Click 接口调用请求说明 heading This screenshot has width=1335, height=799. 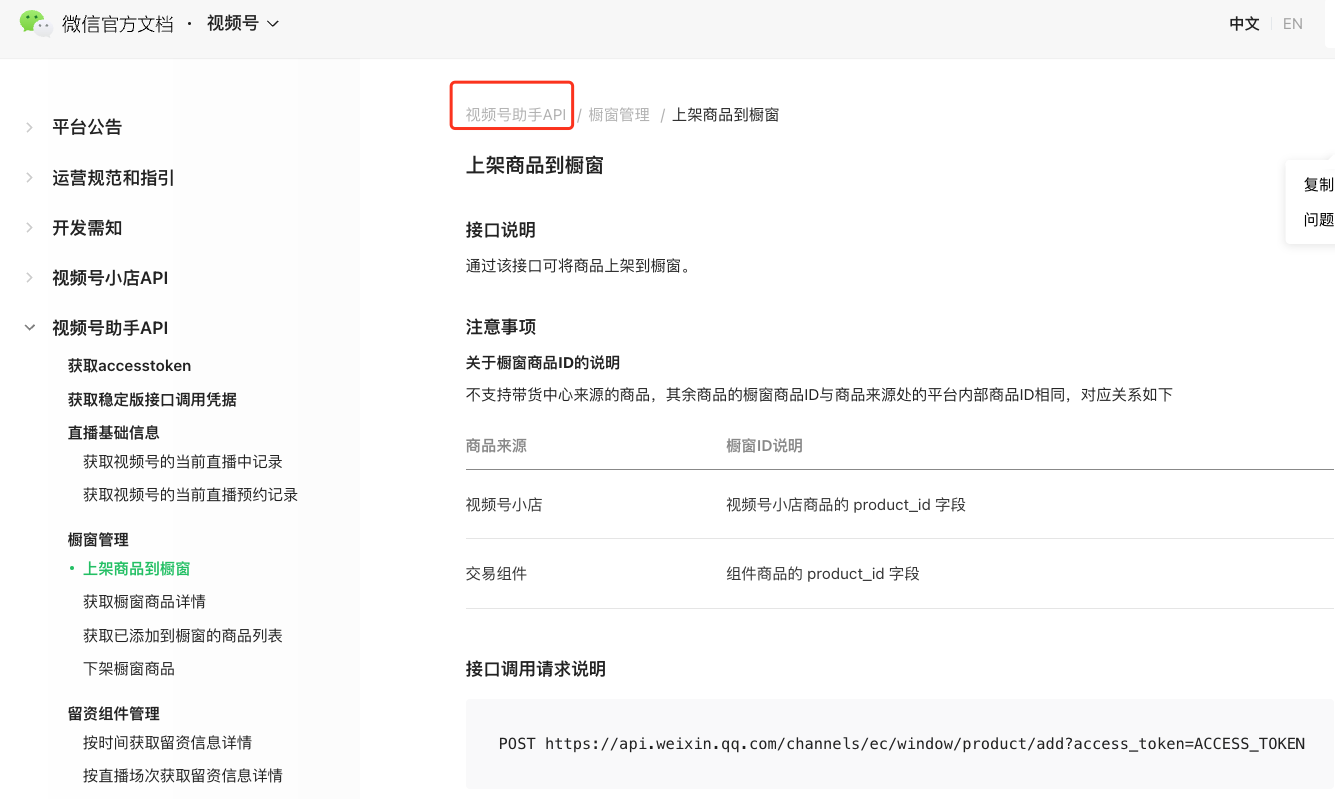pos(536,669)
